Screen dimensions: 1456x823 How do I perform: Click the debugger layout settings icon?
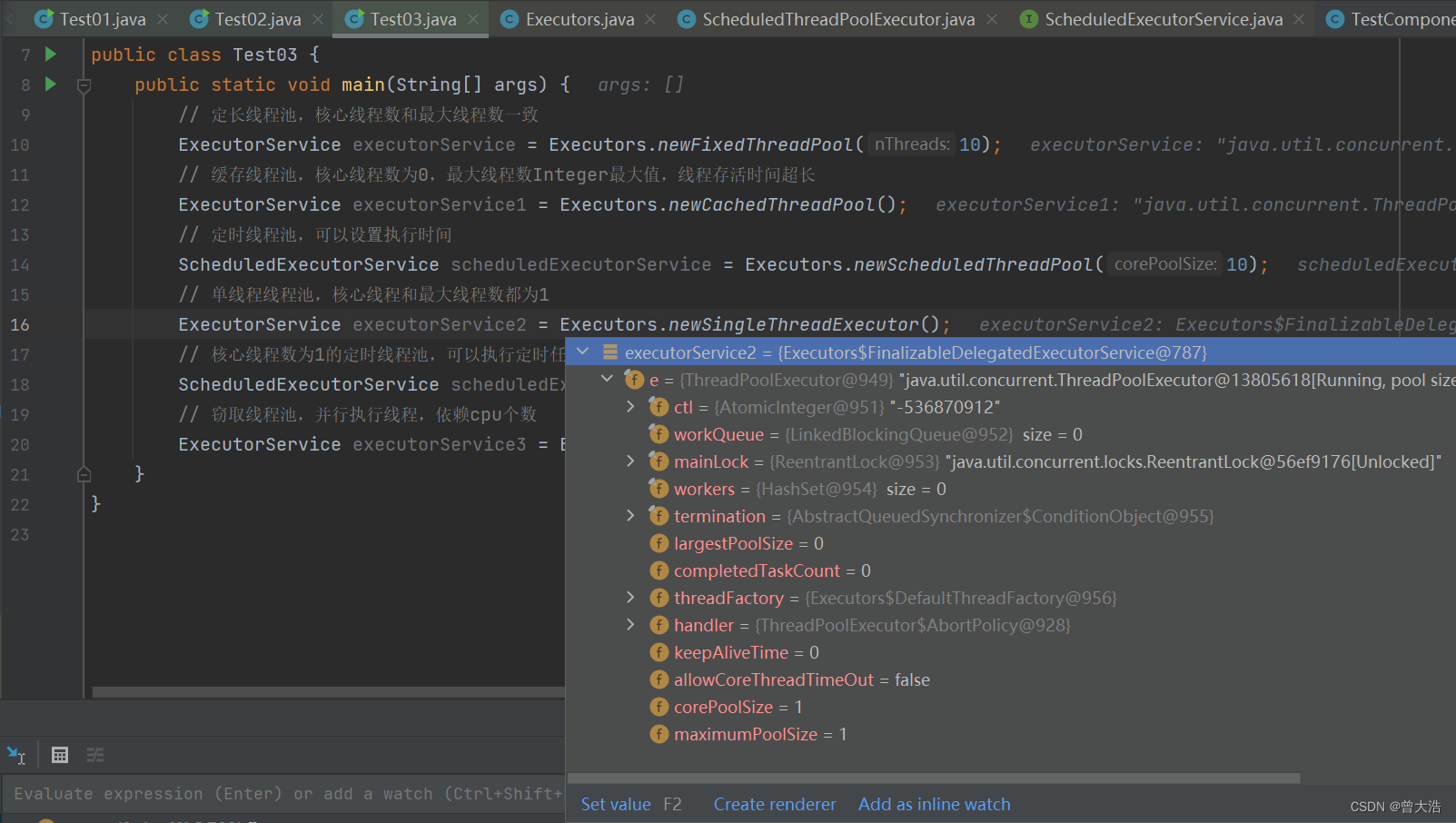pyautogui.click(x=95, y=755)
